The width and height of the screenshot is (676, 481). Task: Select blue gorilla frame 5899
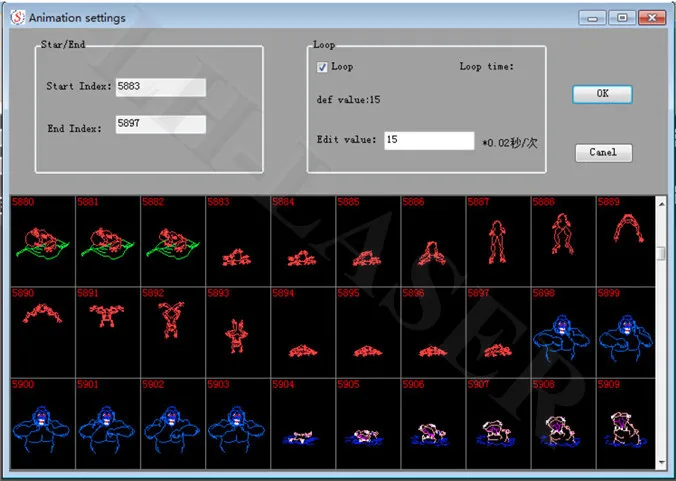pyautogui.click(x=626, y=332)
